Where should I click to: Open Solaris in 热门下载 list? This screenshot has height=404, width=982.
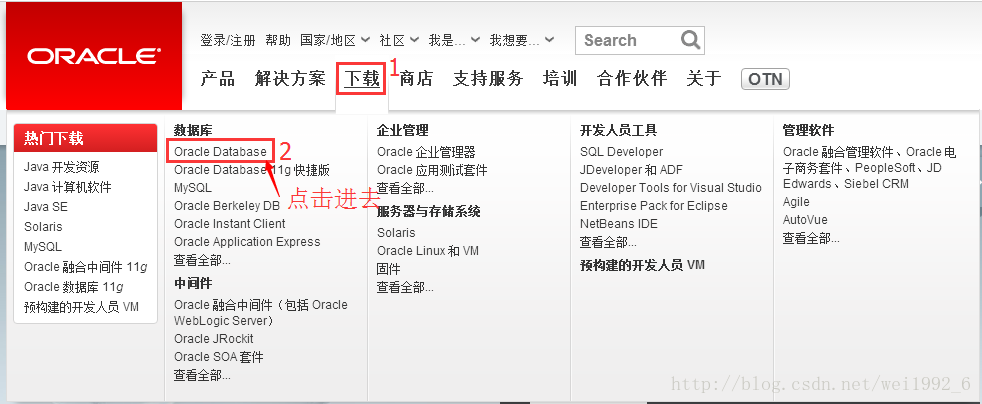(x=43, y=227)
